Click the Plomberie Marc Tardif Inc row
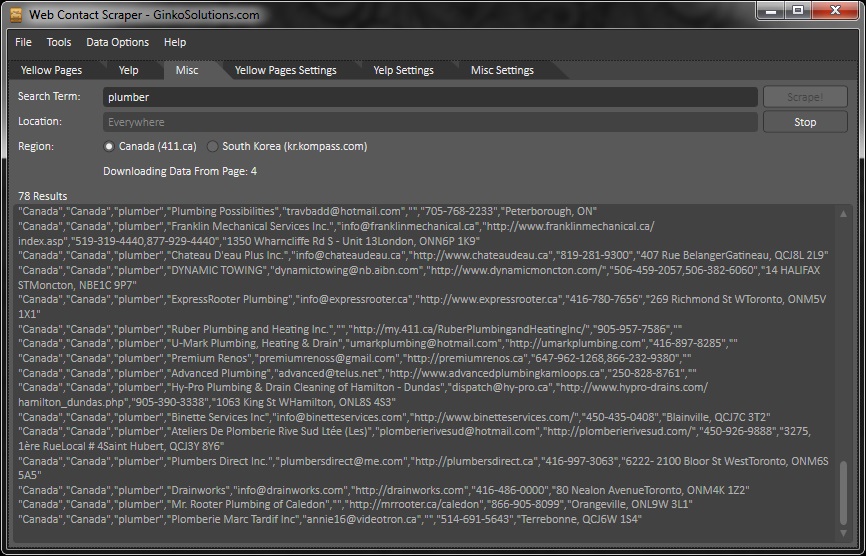This screenshot has height=556, width=866. coord(330,519)
